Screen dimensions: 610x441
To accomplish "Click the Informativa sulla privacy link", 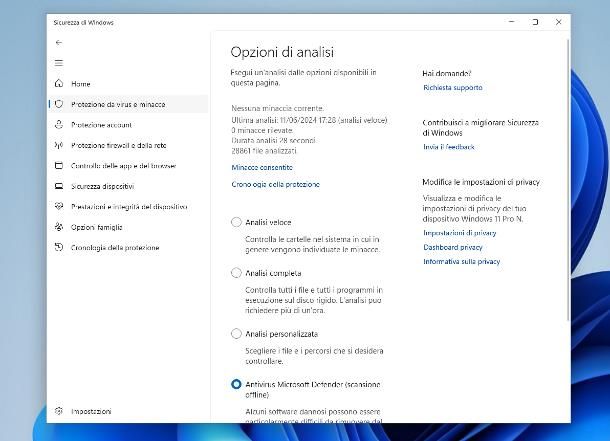I will pyautogui.click(x=461, y=262).
